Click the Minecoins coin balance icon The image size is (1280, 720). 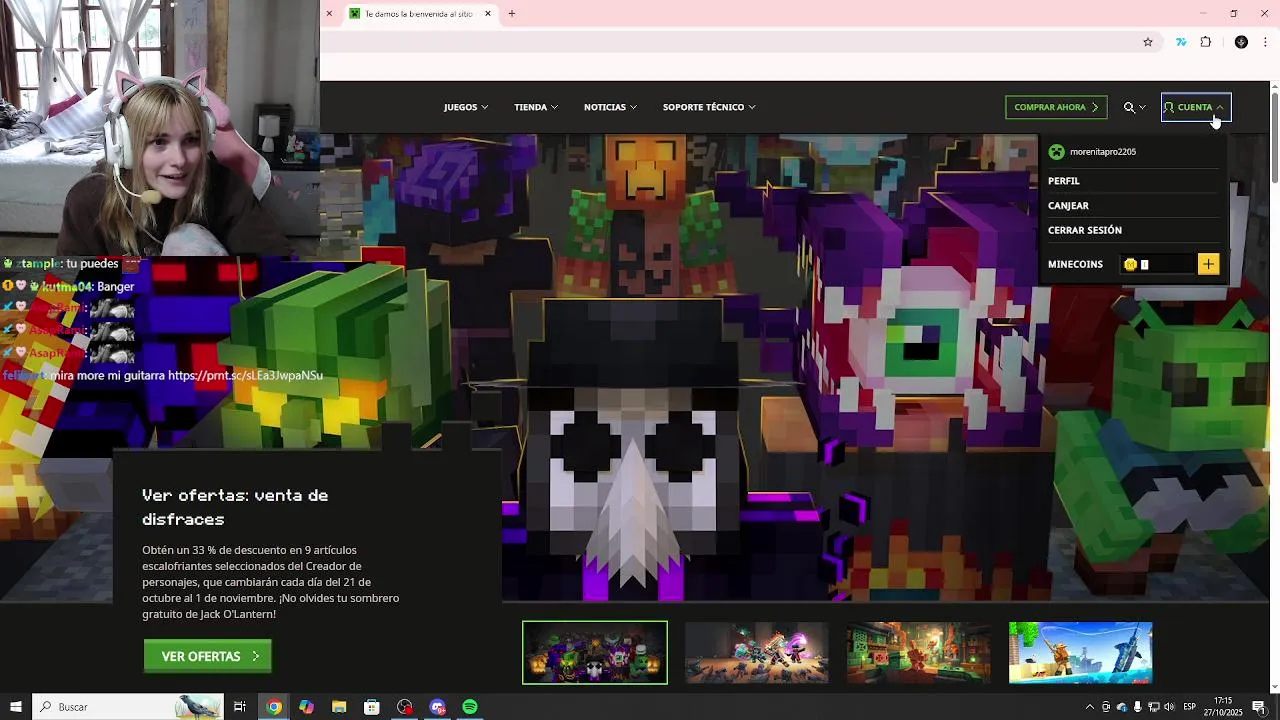coord(1130,264)
